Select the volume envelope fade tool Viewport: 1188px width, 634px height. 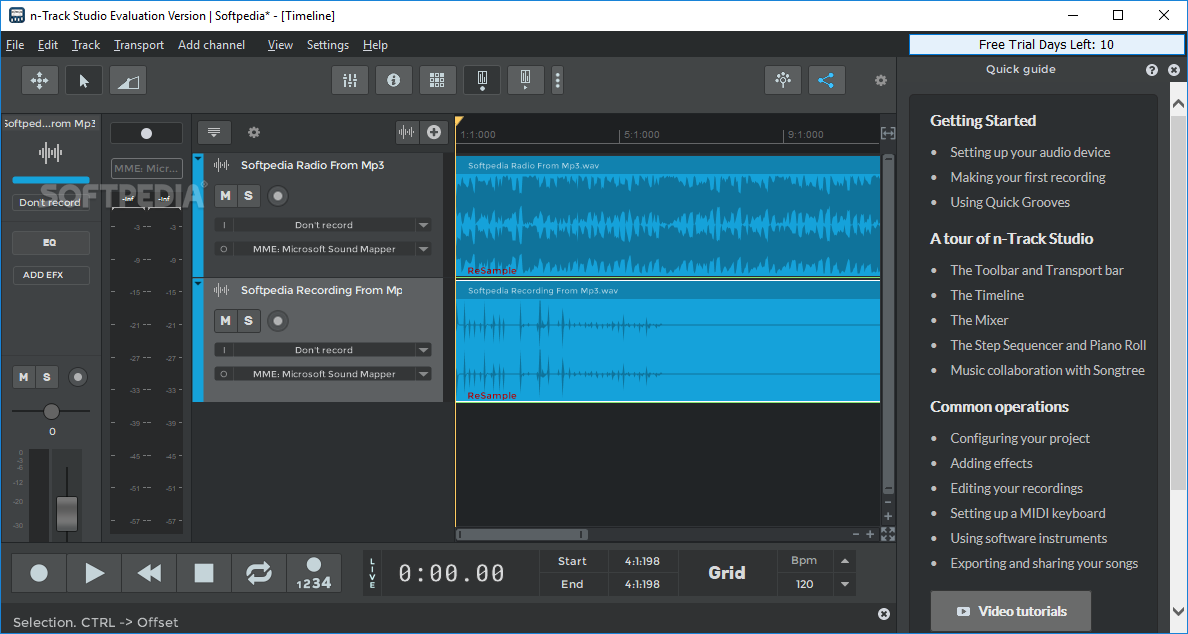click(x=128, y=80)
